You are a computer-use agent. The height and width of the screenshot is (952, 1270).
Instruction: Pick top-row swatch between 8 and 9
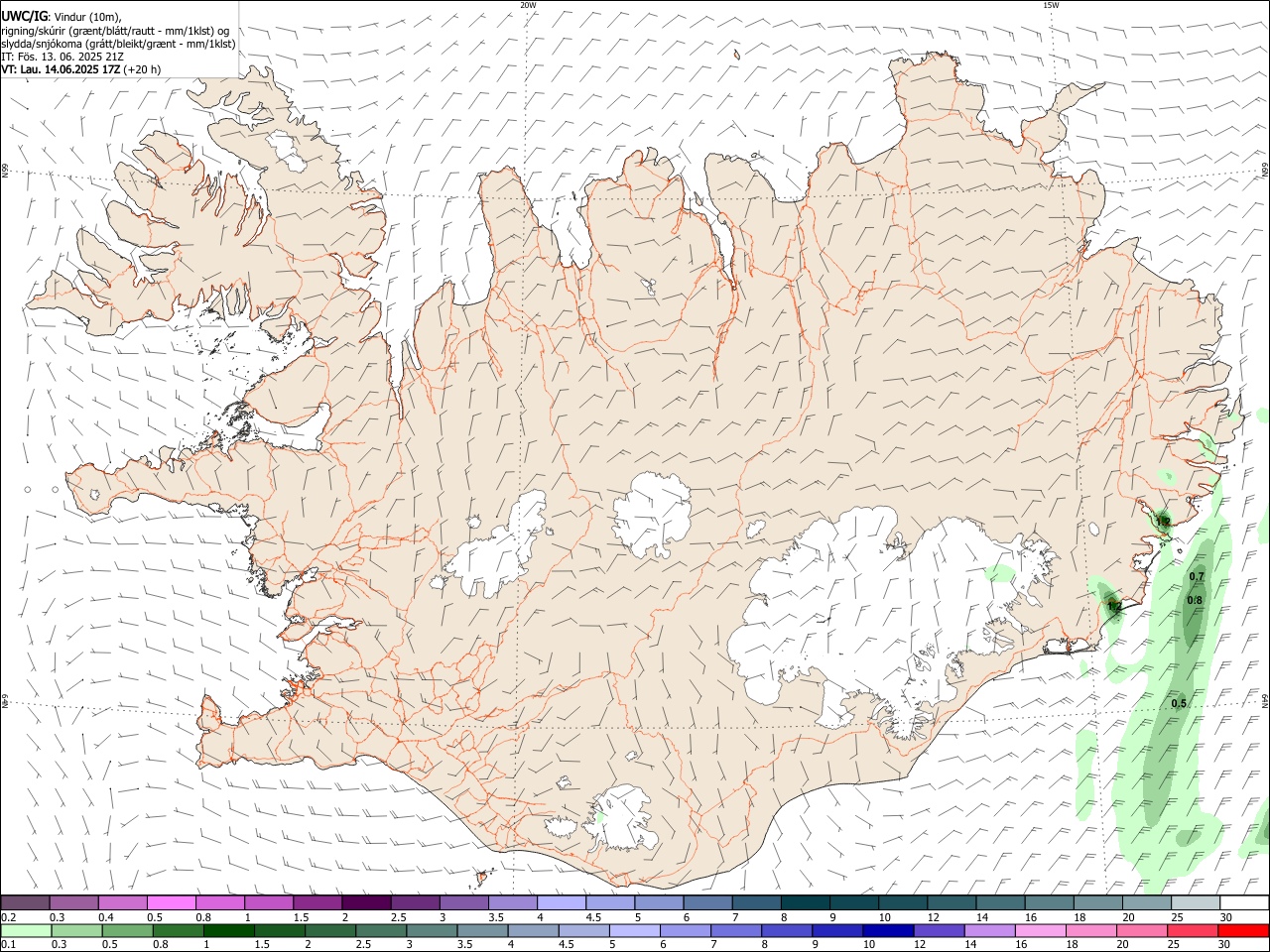point(804,902)
